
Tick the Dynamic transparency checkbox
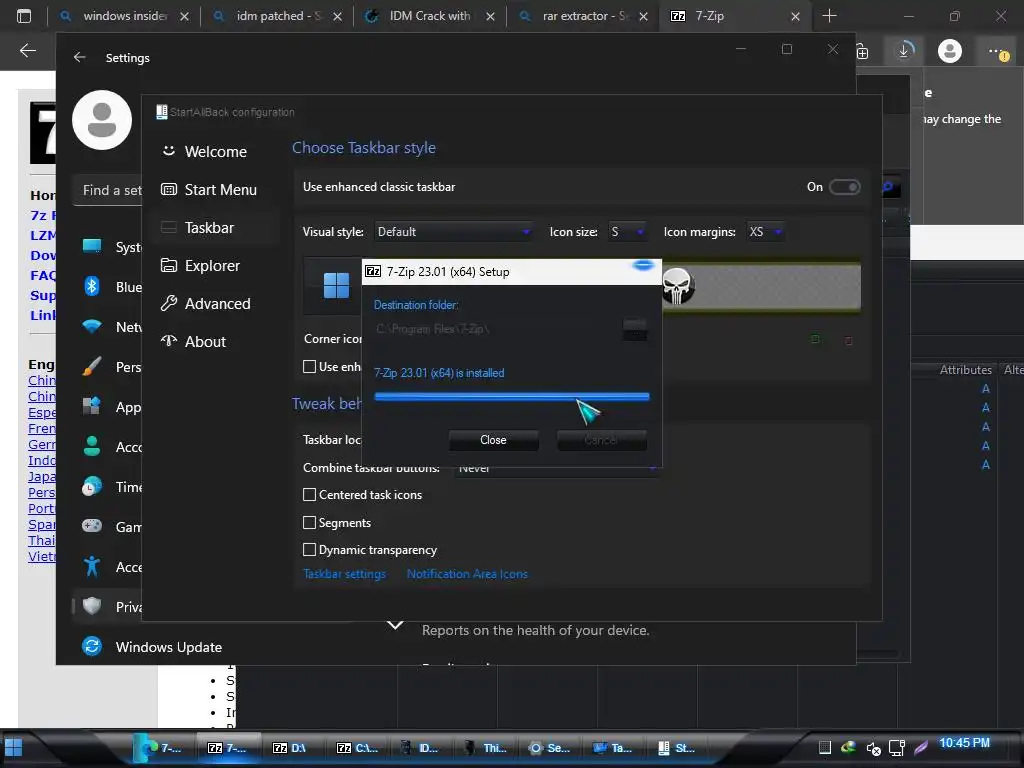click(310, 550)
